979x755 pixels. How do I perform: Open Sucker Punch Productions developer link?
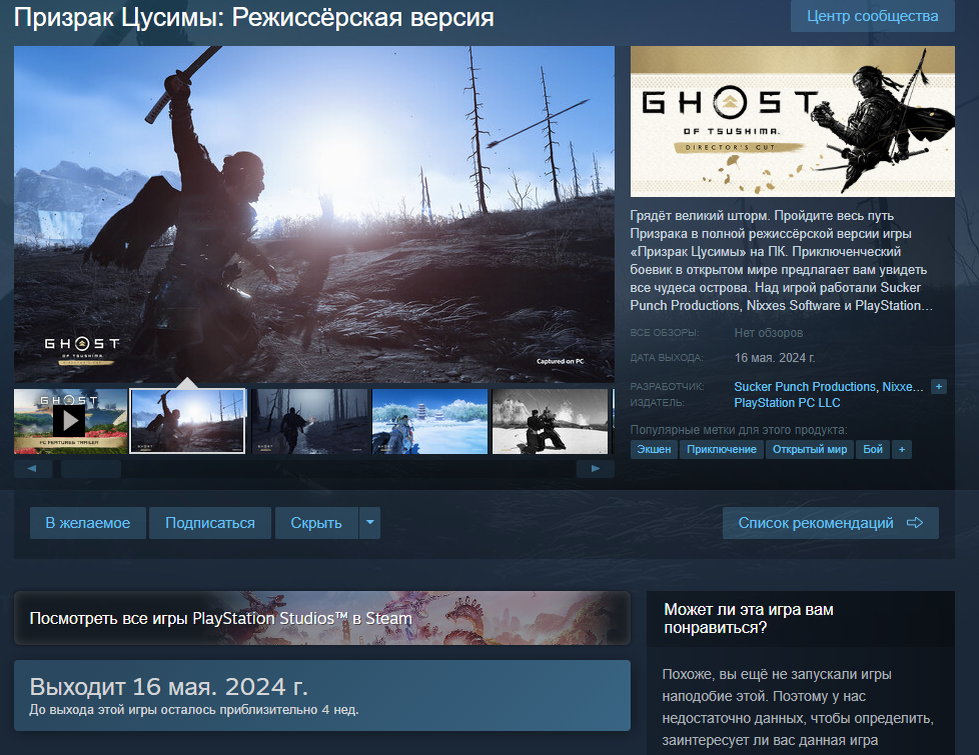pyautogui.click(x=805, y=387)
